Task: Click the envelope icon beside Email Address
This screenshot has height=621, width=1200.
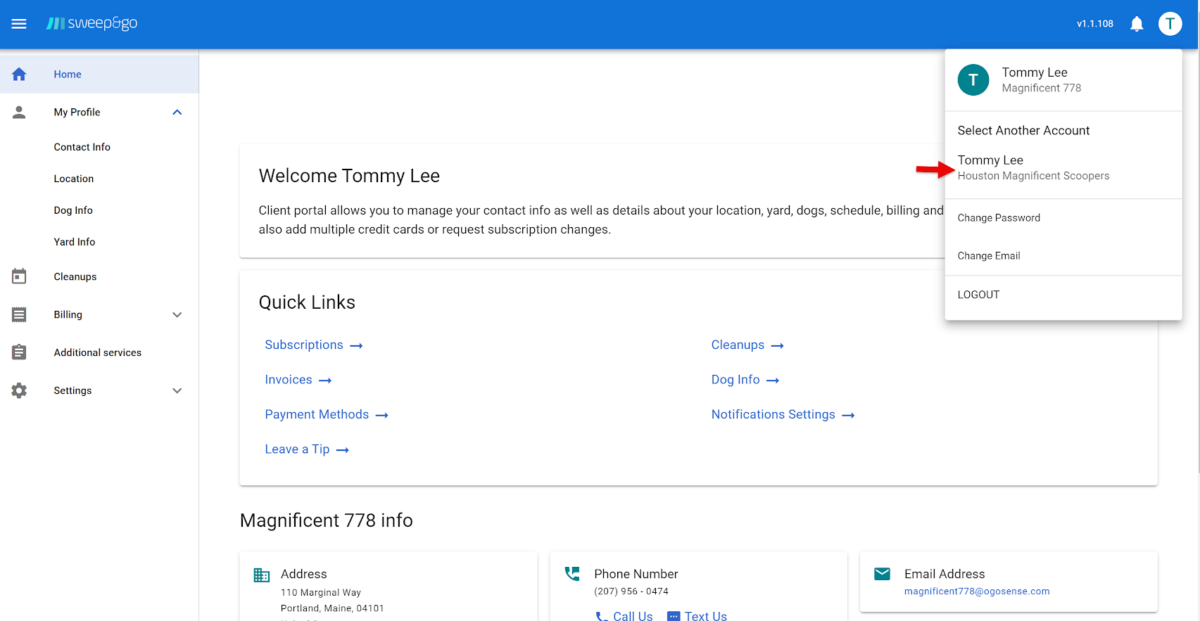Action: click(x=881, y=573)
